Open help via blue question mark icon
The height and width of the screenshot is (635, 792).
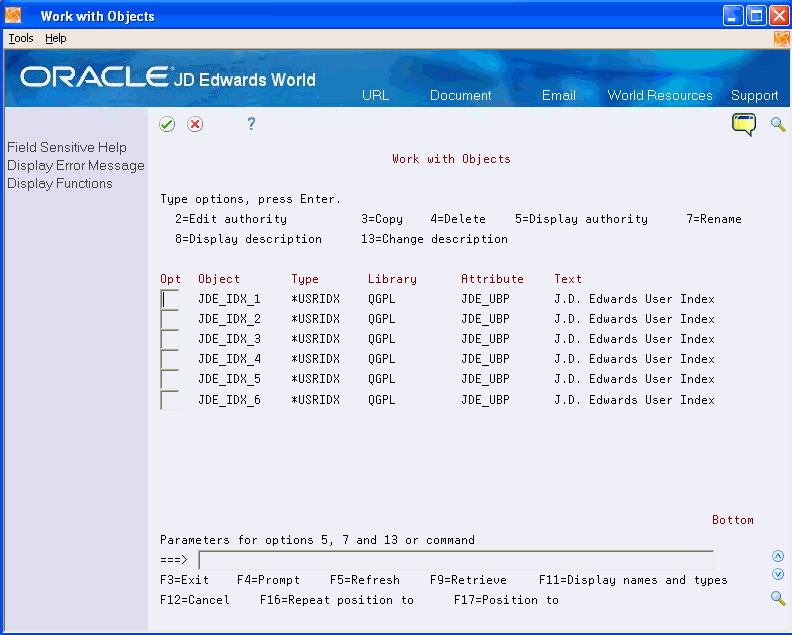251,124
